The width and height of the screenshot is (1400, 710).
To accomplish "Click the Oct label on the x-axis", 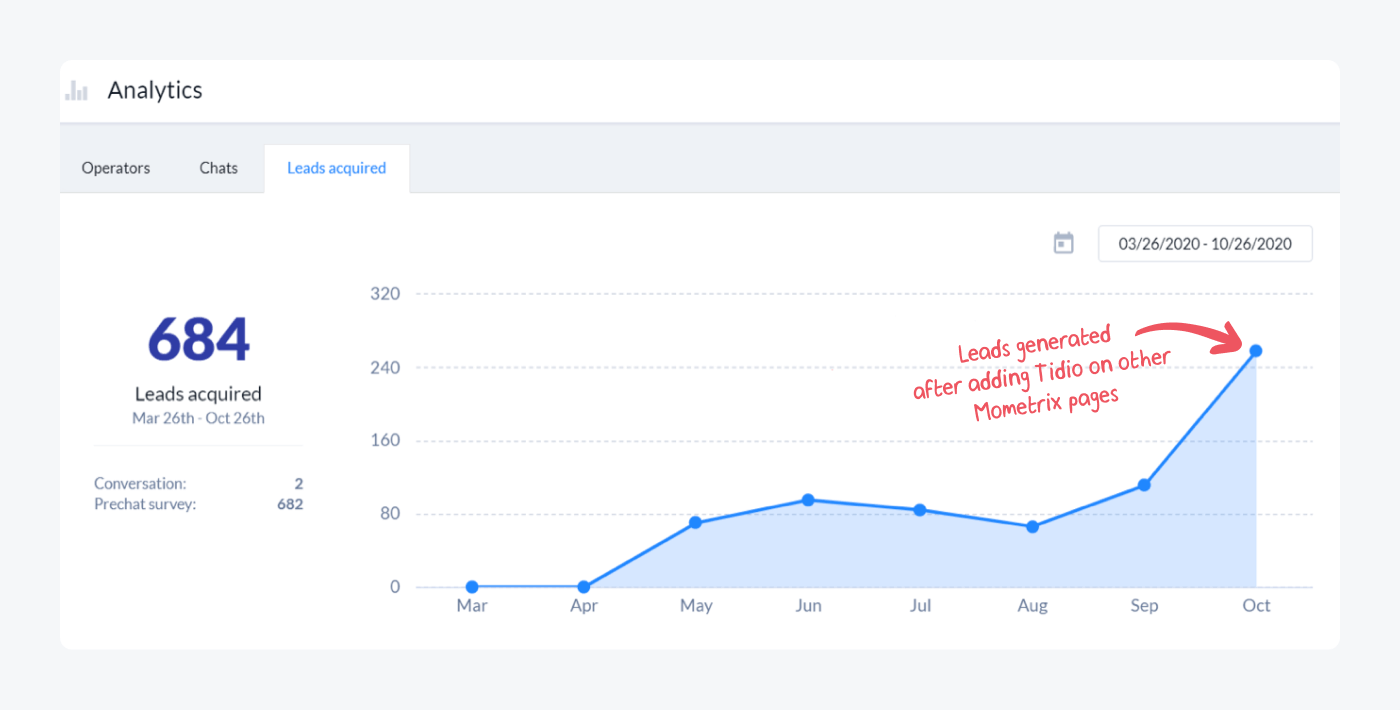I will coord(1256,606).
